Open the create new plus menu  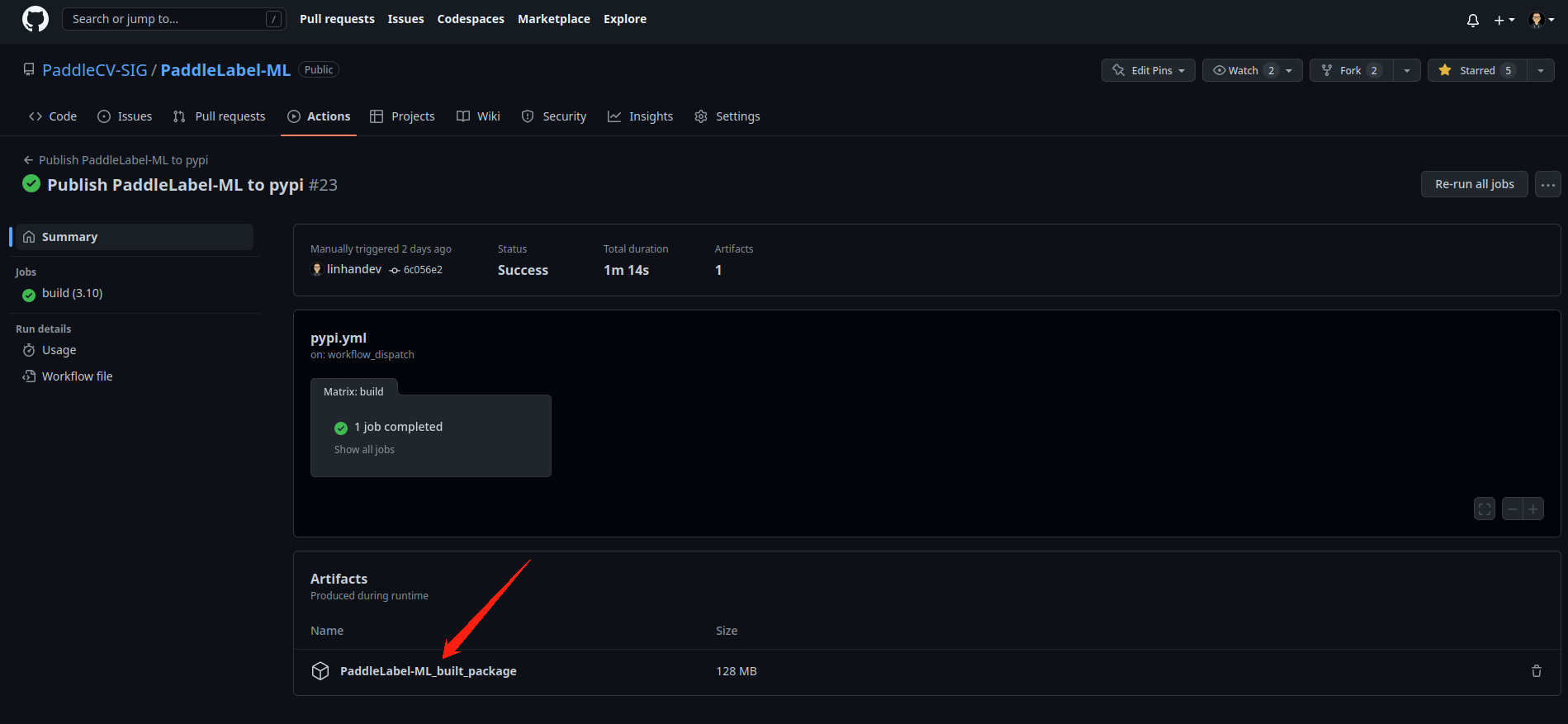(x=1504, y=20)
